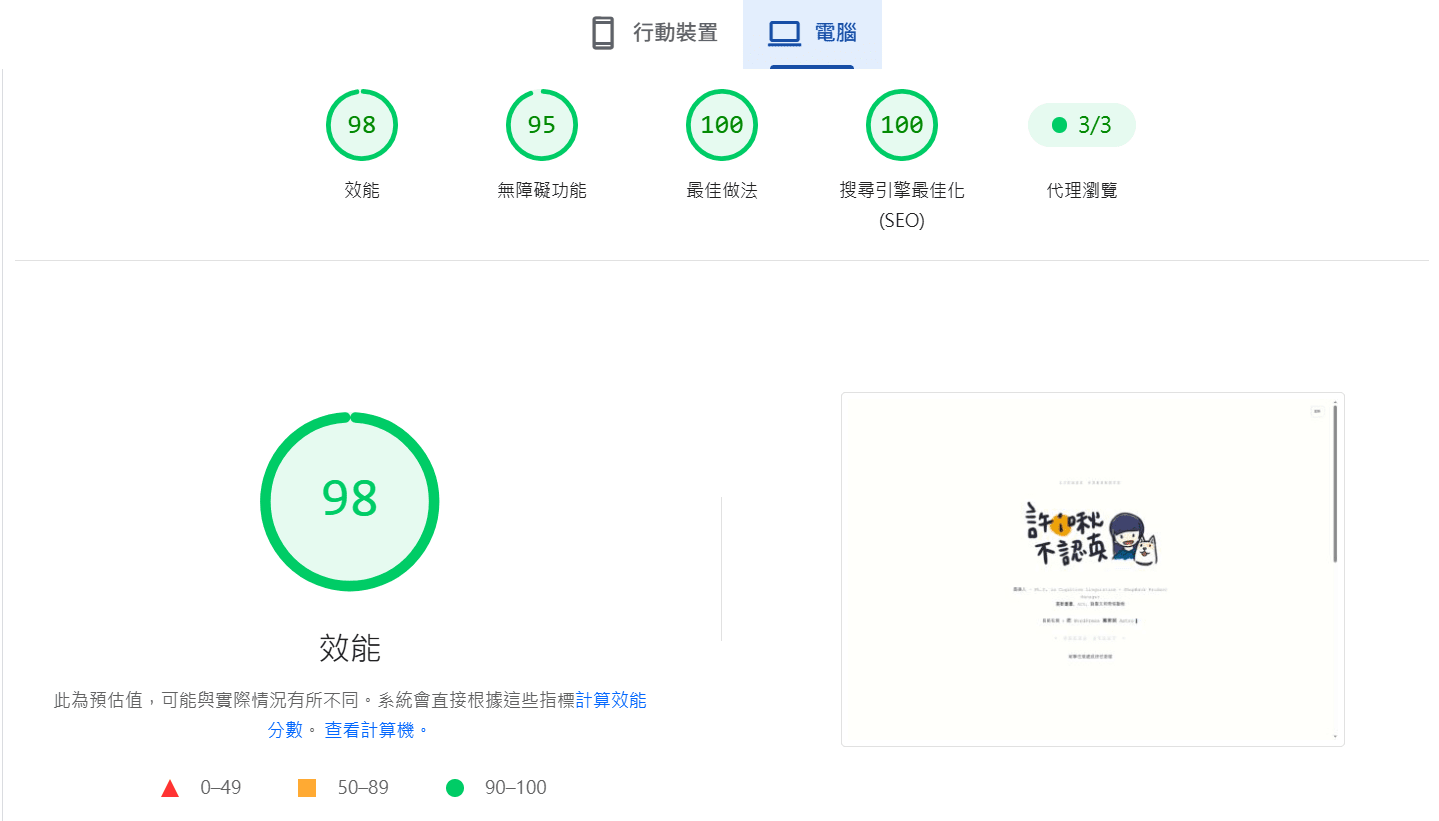Click the mobile phone icon

(x=602, y=33)
